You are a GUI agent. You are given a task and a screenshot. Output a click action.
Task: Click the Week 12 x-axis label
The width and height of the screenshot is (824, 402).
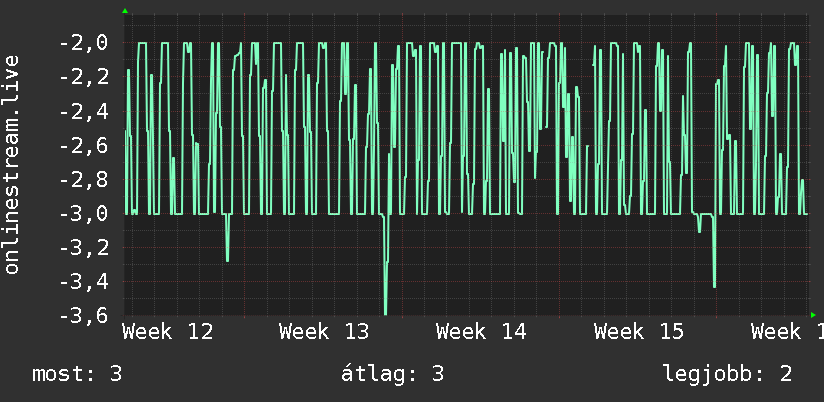tap(168, 332)
